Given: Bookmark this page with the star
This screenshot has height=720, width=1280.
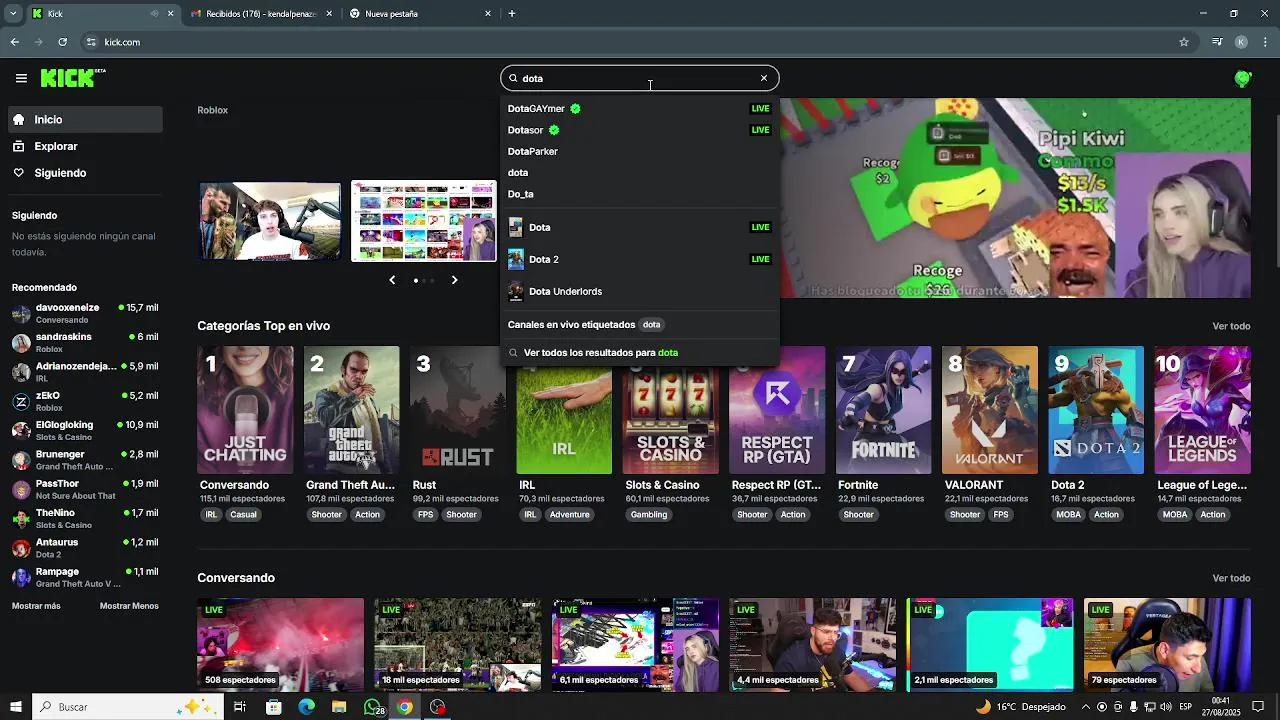Looking at the screenshot, I should click(x=1184, y=42).
